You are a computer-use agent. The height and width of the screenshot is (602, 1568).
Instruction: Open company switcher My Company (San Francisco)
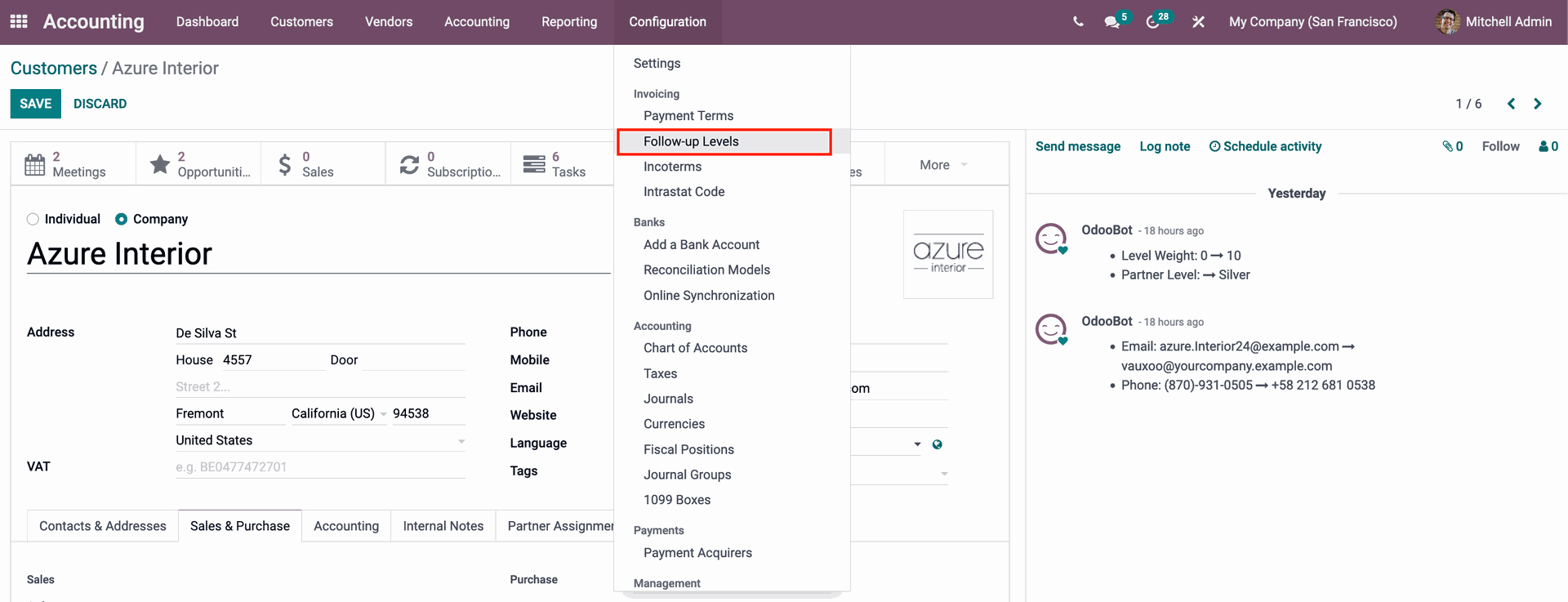point(1312,22)
